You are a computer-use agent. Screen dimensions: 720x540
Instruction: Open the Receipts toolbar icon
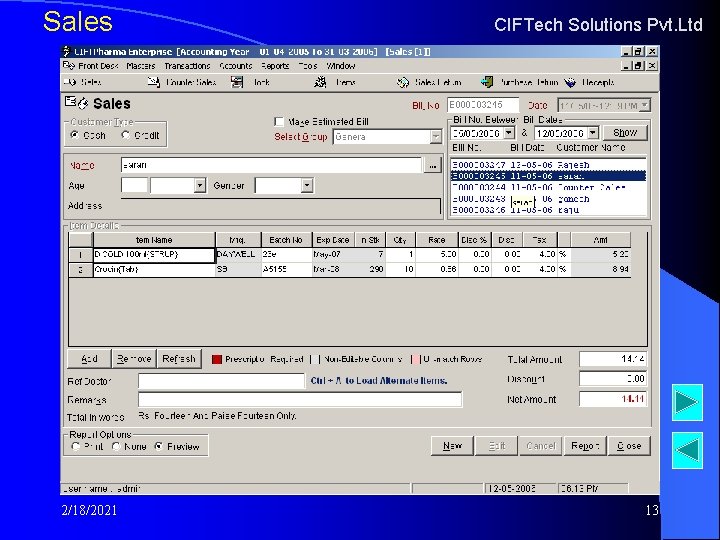[x=570, y=82]
